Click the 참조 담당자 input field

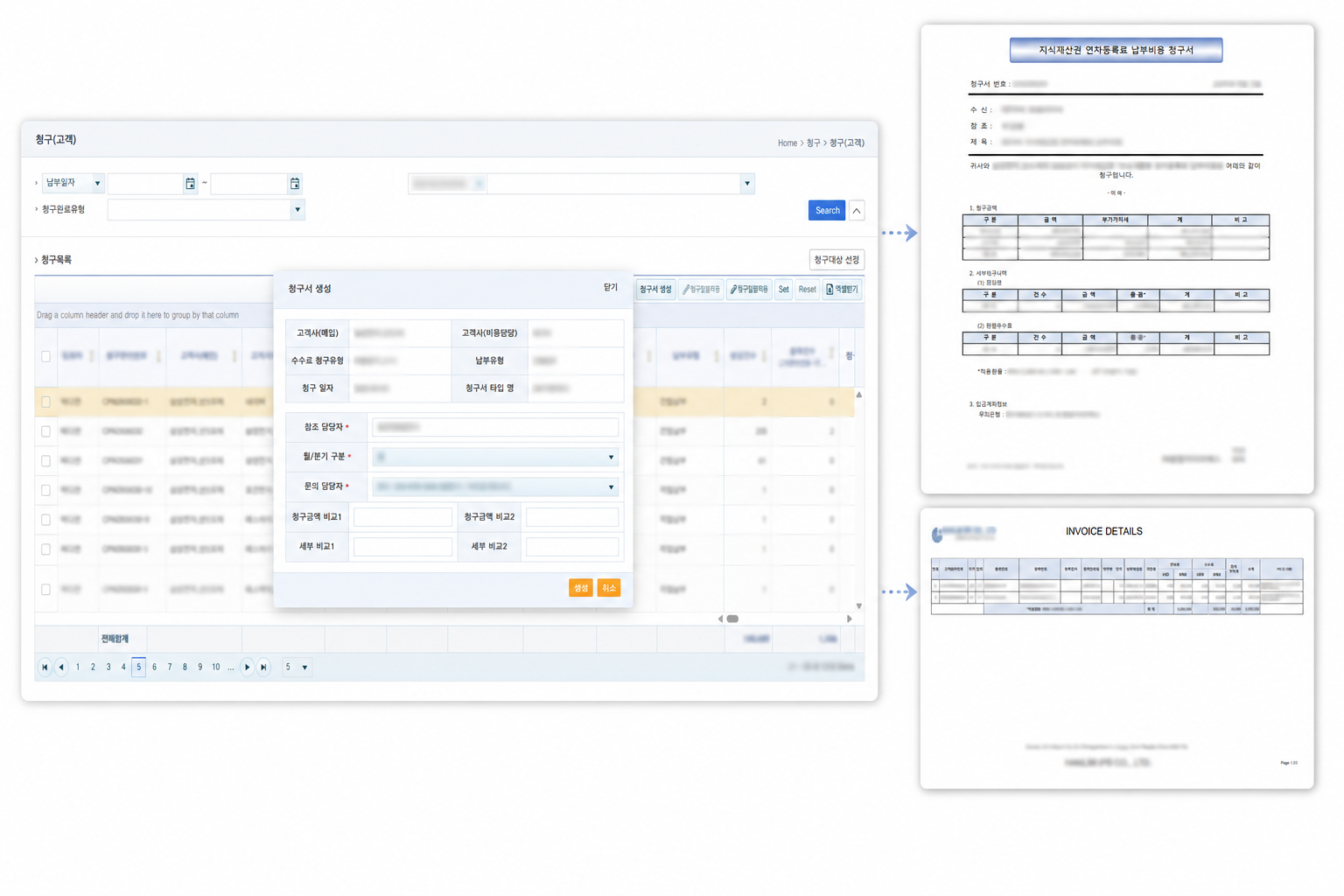tap(495, 427)
